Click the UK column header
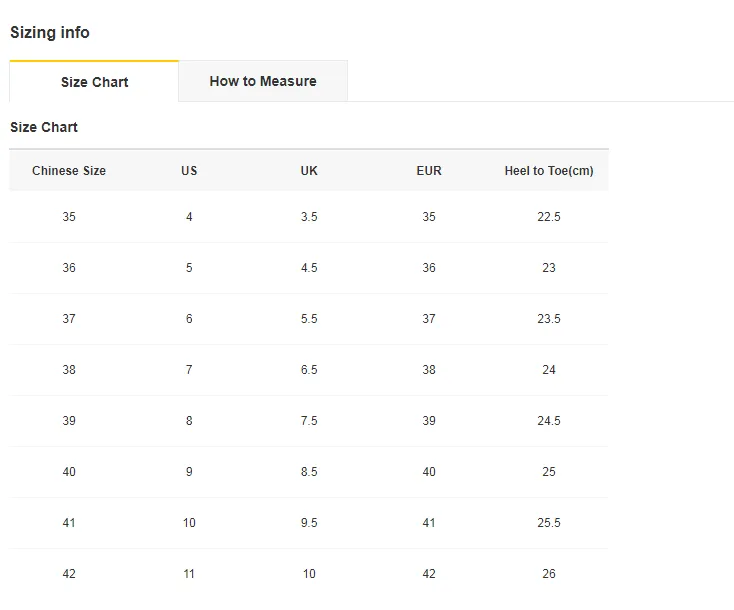This screenshot has height=610, width=734. tap(309, 171)
